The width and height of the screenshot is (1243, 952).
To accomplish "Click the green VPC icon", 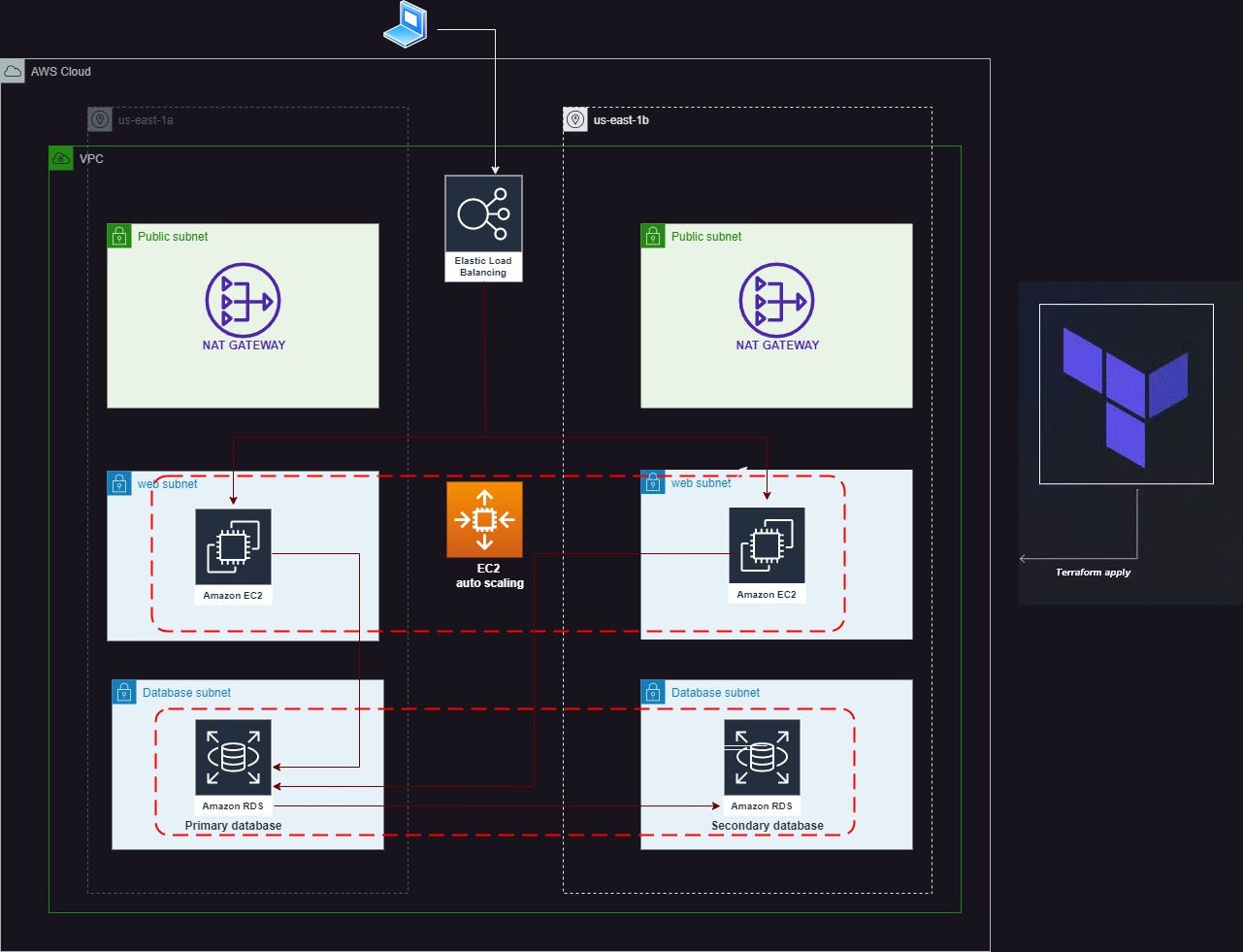I will (61, 158).
